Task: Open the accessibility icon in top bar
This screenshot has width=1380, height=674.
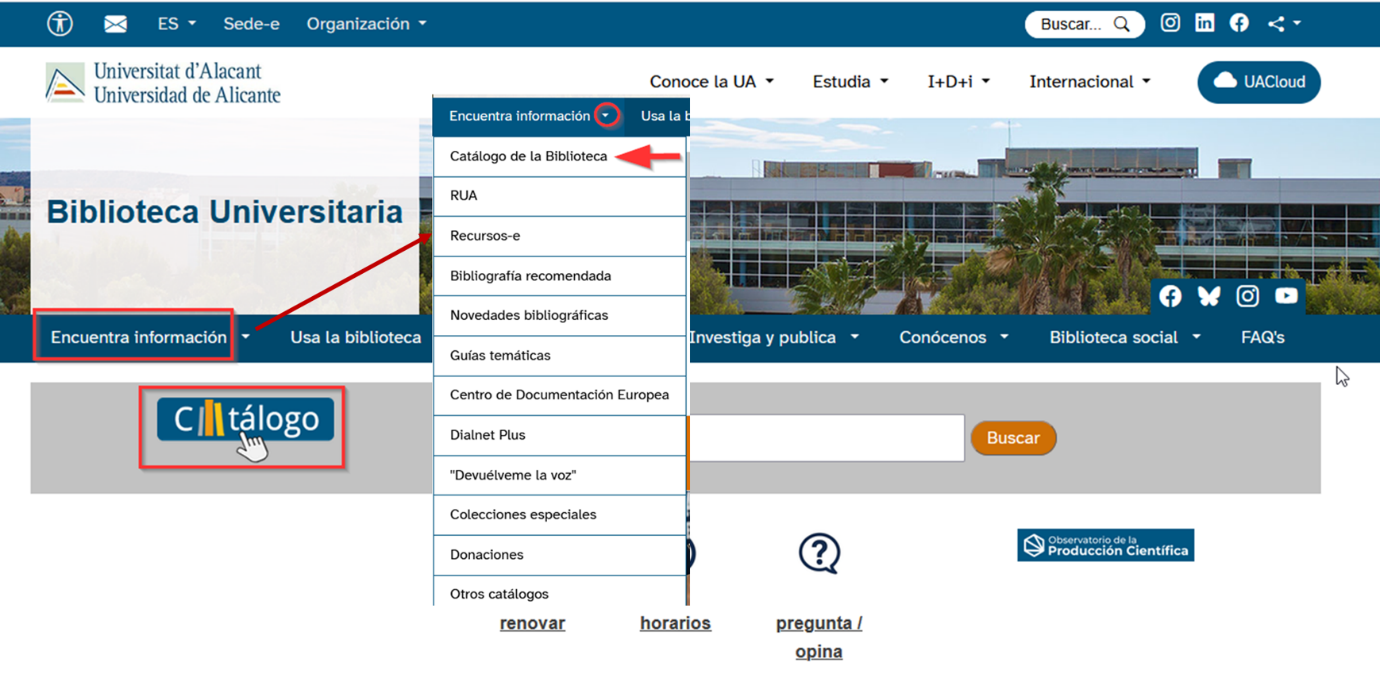Action: click(x=60, y=24)
